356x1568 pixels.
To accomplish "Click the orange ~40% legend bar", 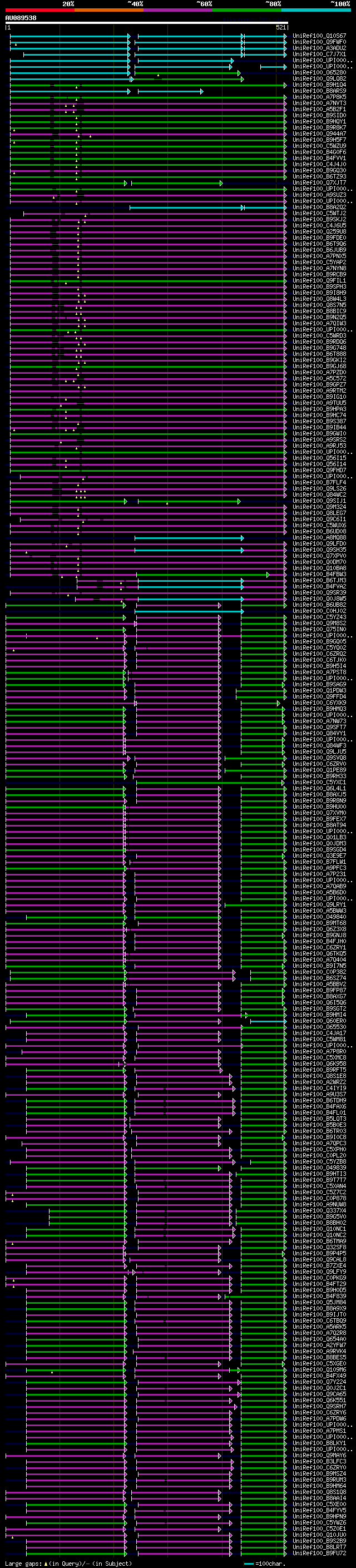I will point(109,10).
